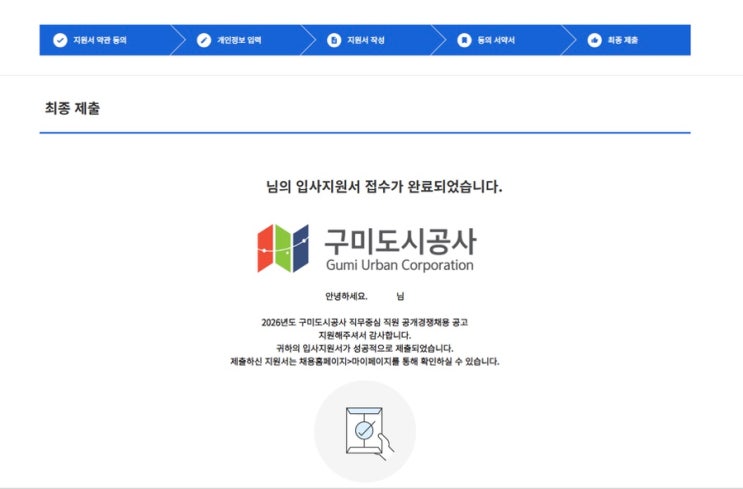
Task: Click the 지원해주셔서 감사합니다 line
Action: coord(364,335)
